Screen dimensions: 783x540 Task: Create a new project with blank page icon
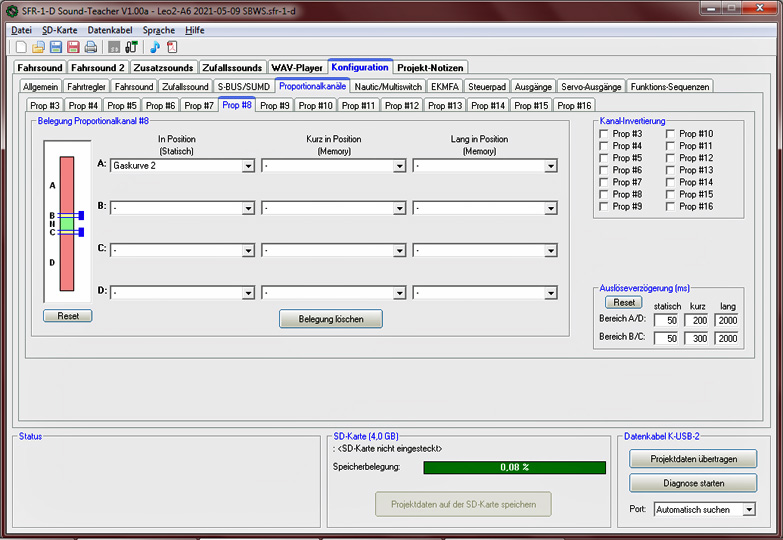point(21,47)
